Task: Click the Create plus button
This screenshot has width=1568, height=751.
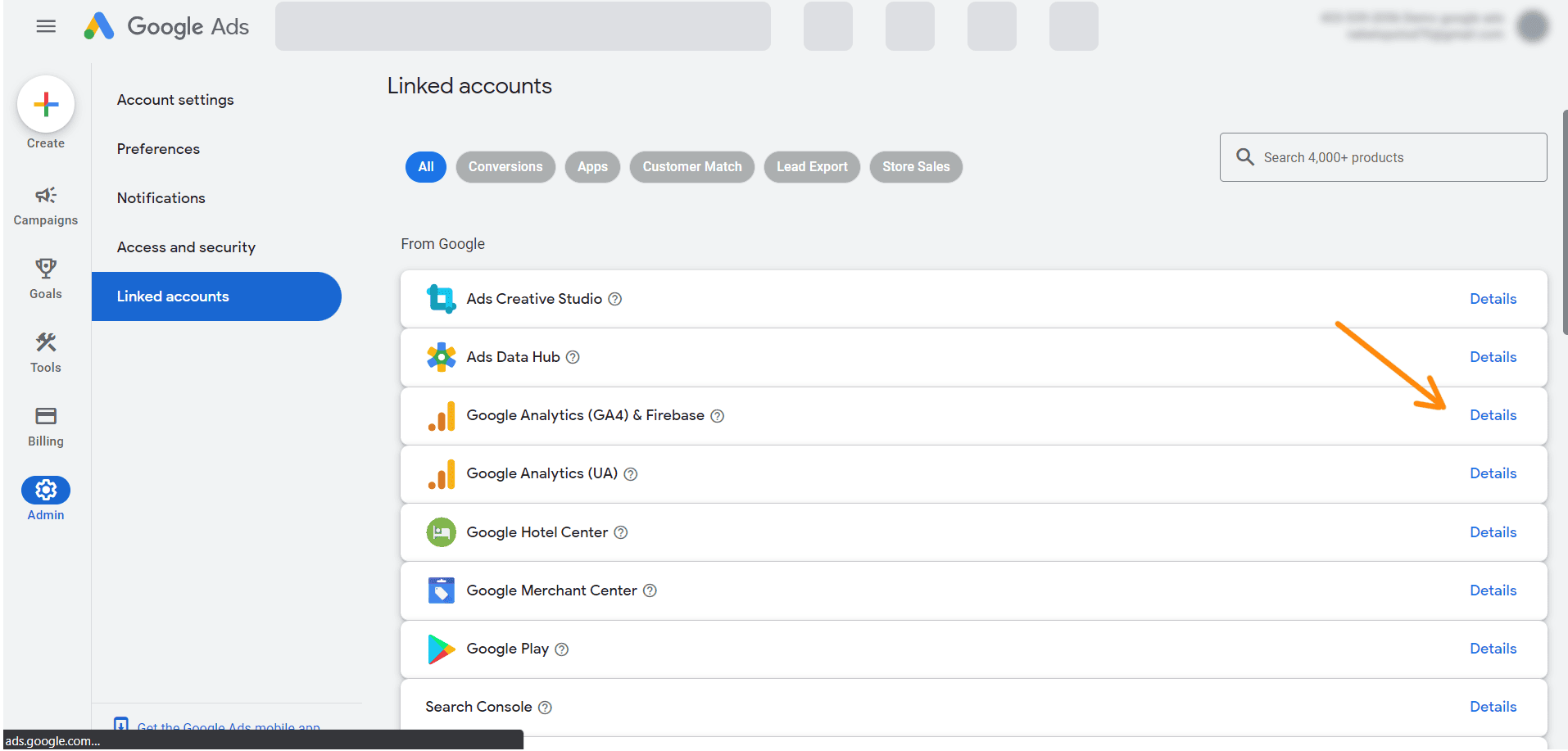Action: click(x=46, y=104)
